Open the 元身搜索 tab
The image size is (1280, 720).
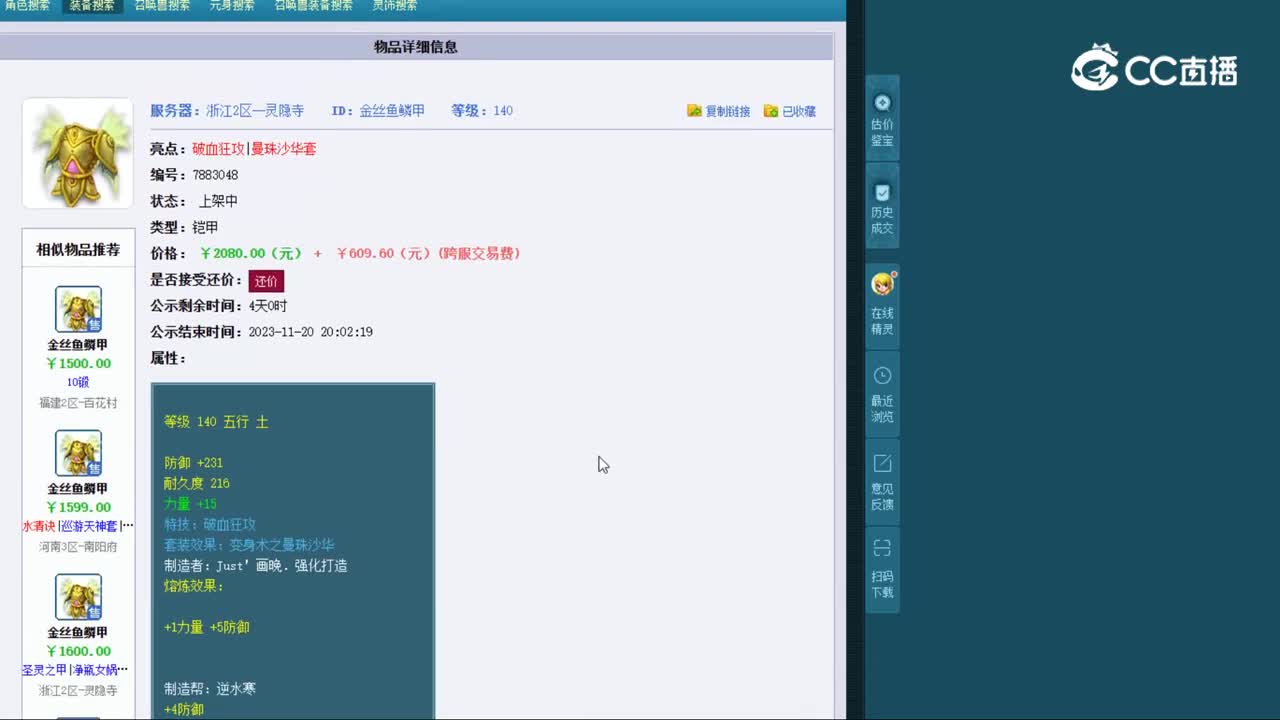(x=232, y=5)
